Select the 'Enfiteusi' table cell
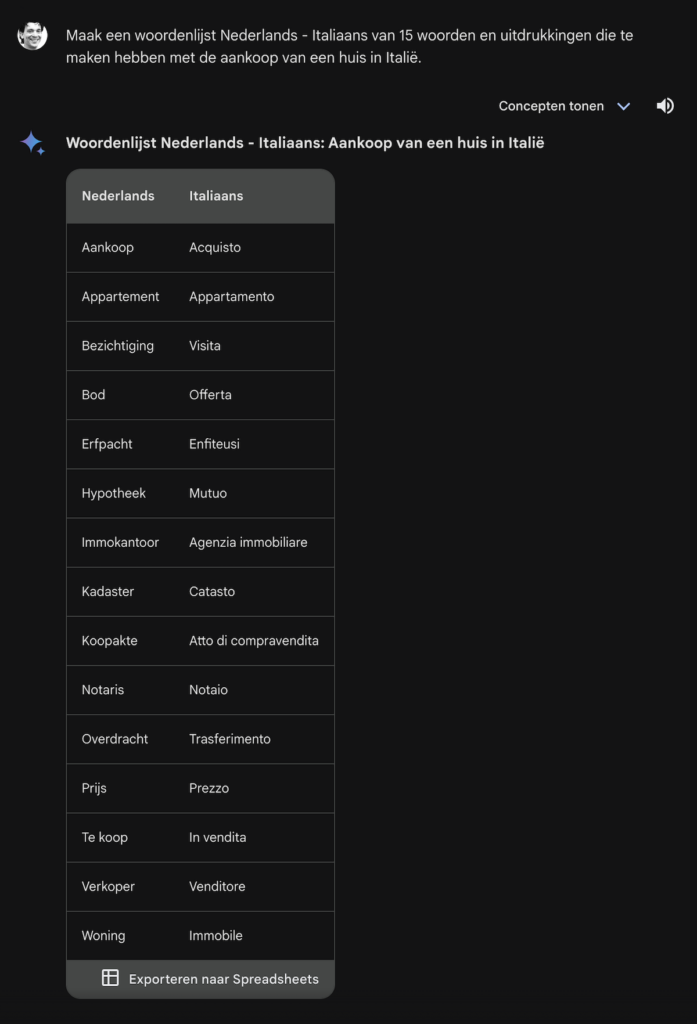This screenshot has height=1024, width=697. (x=214, y=444)
